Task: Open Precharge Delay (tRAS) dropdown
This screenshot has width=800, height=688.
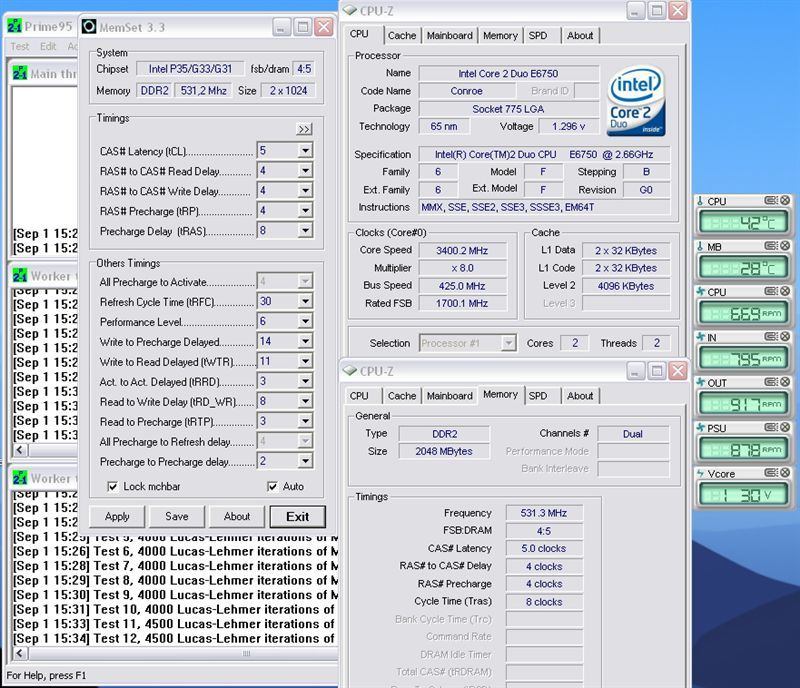Action: pos(305,230)
